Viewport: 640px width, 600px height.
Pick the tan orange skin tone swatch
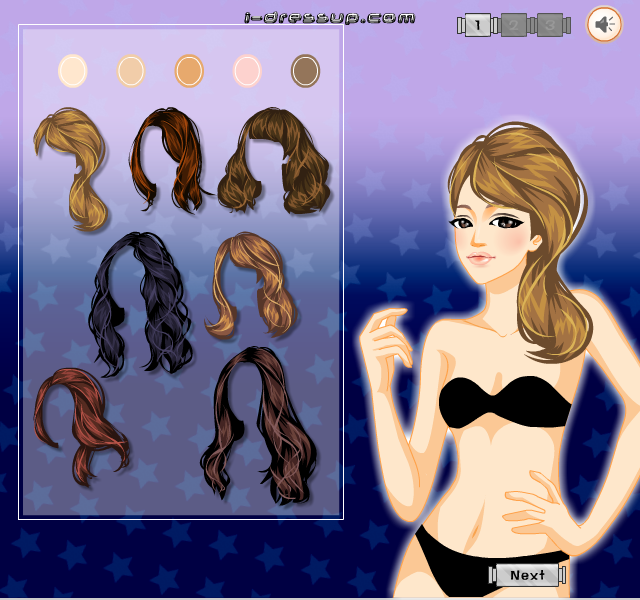[189, 71]
